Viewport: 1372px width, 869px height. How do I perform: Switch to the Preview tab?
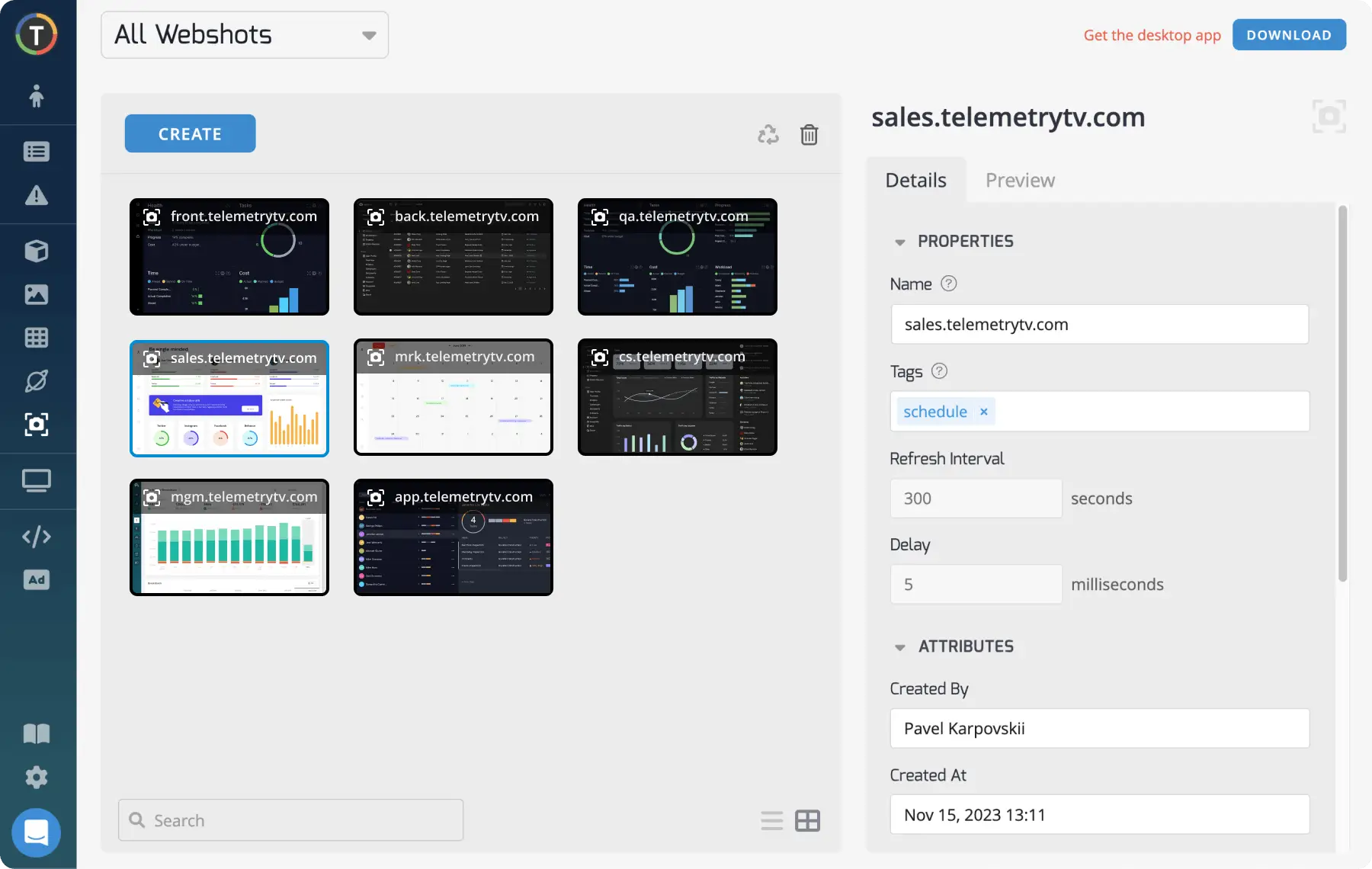click(x=1020, y=181)
